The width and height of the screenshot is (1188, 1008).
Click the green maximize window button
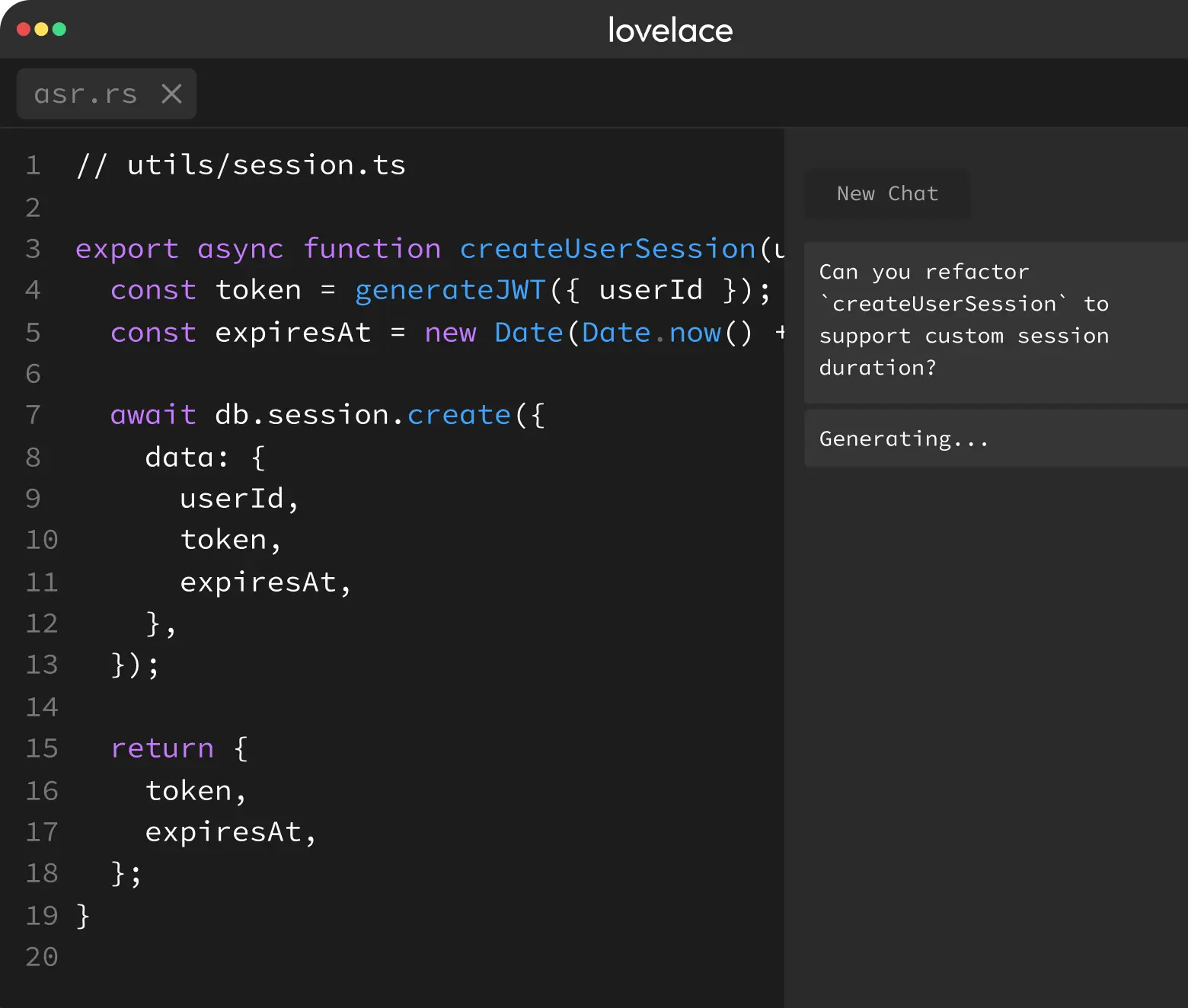pos(59,29)
